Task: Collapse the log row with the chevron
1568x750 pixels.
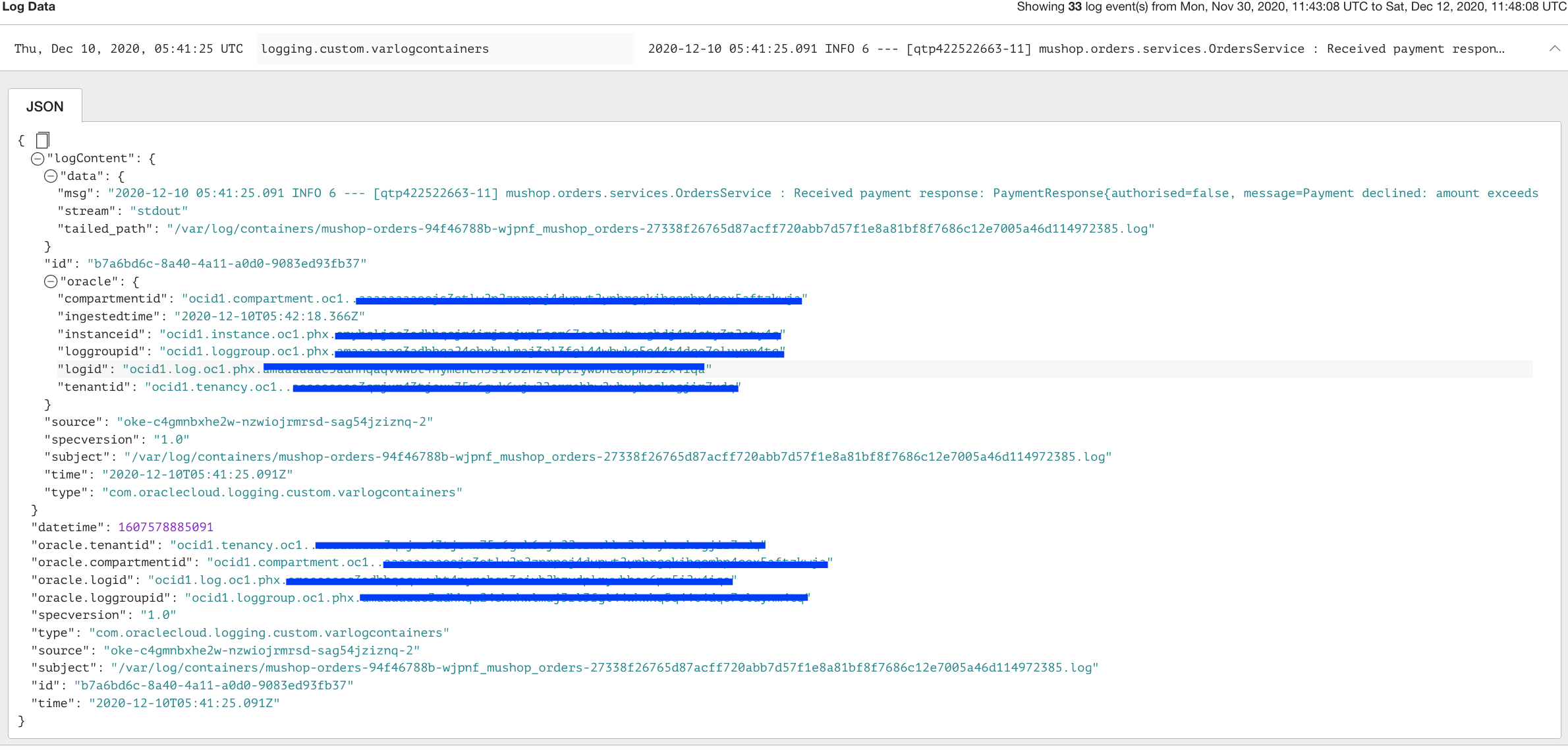Action: 1554,49
